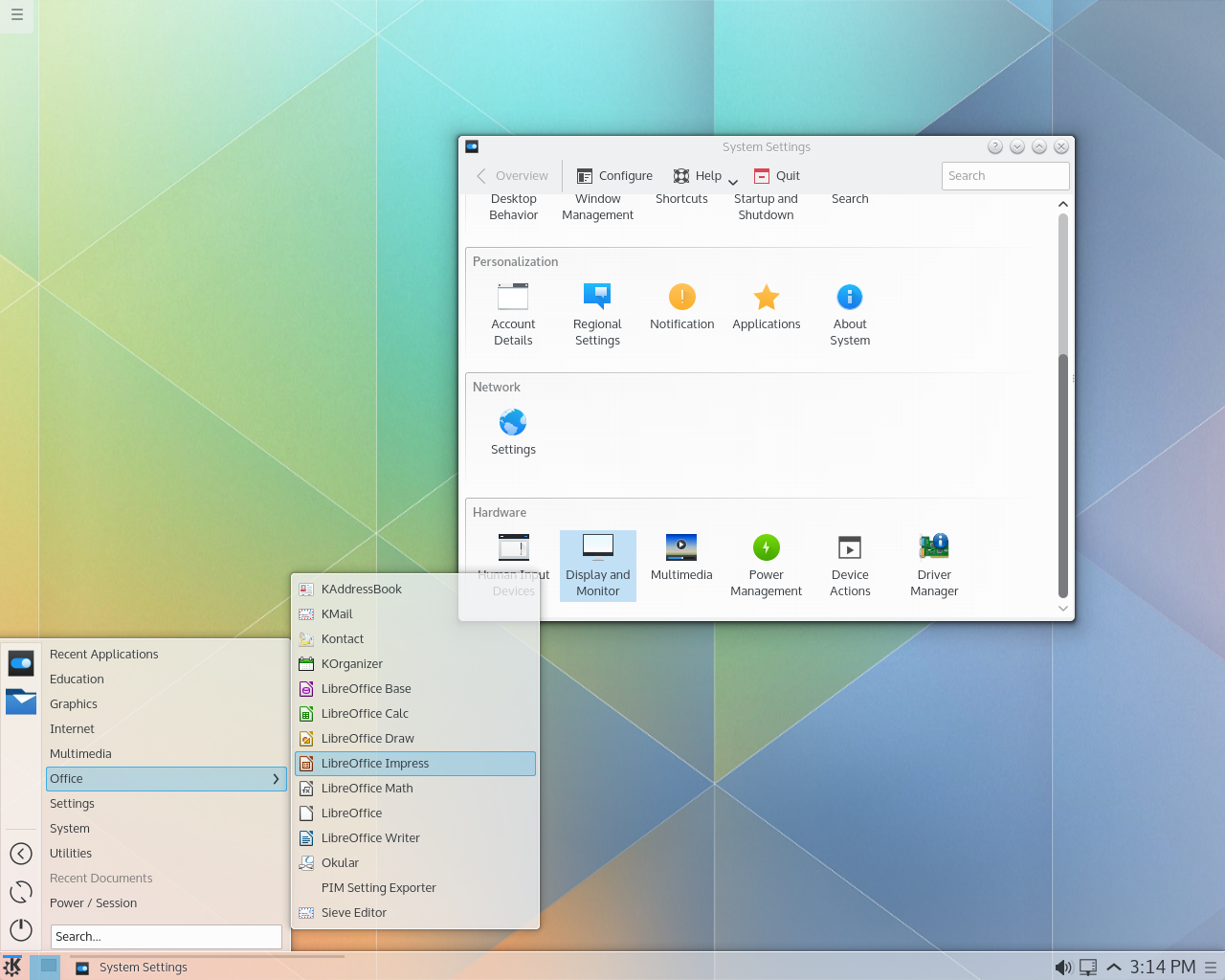Image resolution: width=1225 pixels, height=980 pixels.
Task: Click the Configure toolbar button
Action: pos(614,176)
